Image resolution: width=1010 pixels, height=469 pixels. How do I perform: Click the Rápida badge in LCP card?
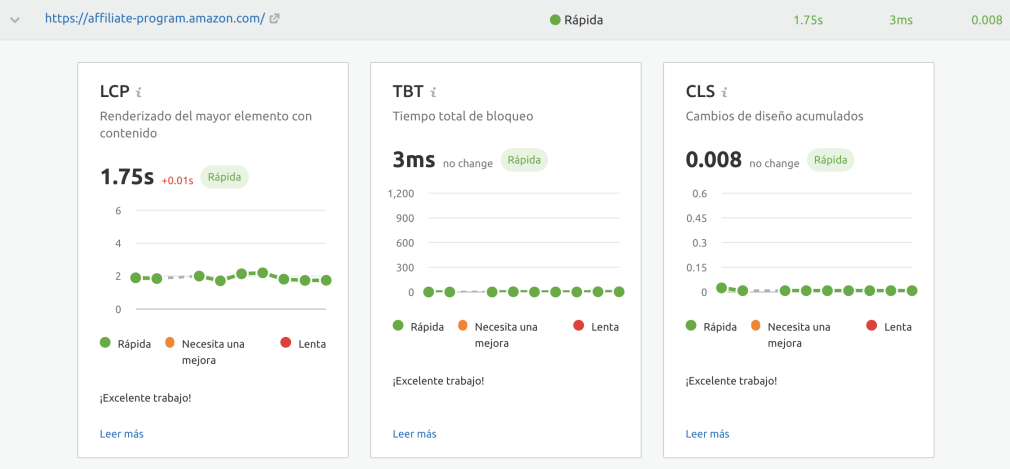224,177
